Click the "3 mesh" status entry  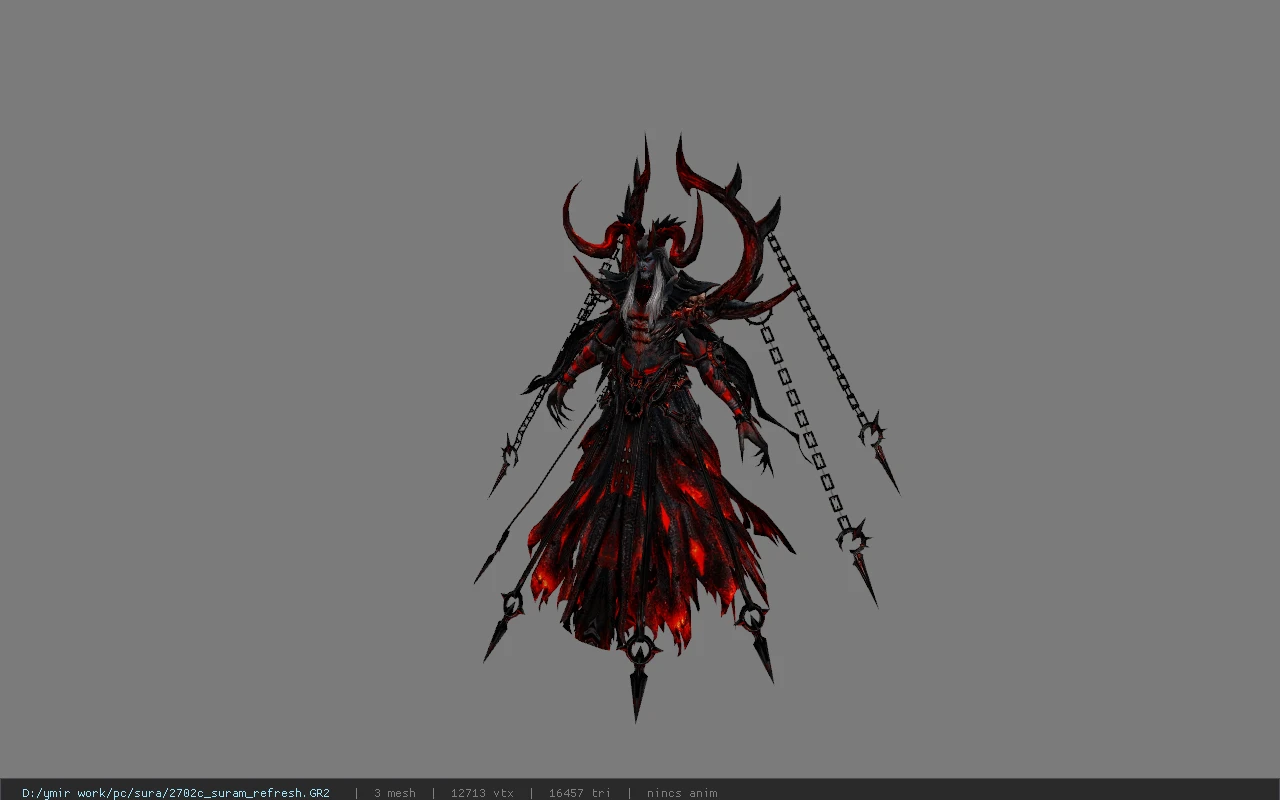(395, 793)
